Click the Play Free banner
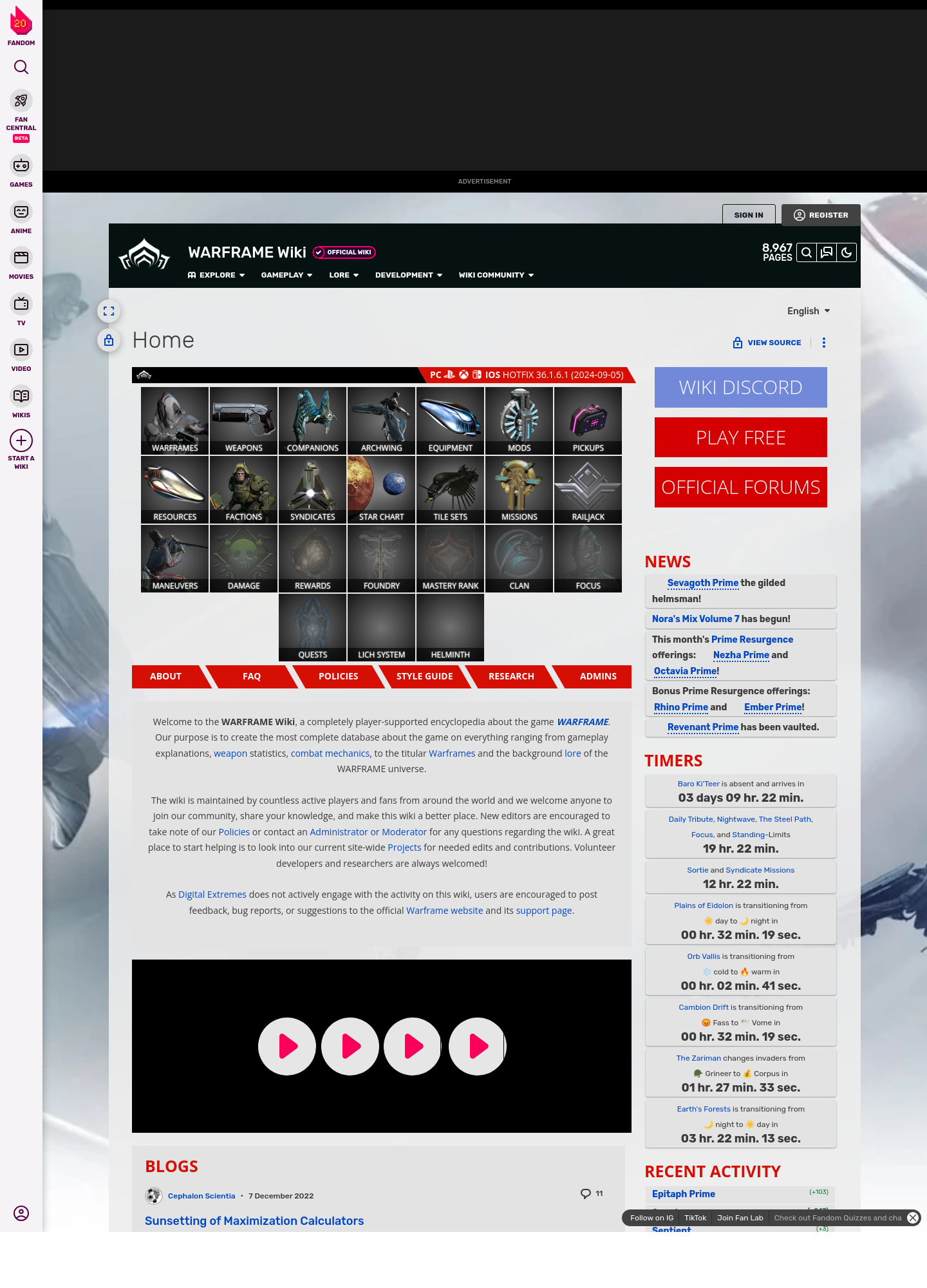Image resolution: width=927 pixels, height=1288 pixels. coord(741,438)
